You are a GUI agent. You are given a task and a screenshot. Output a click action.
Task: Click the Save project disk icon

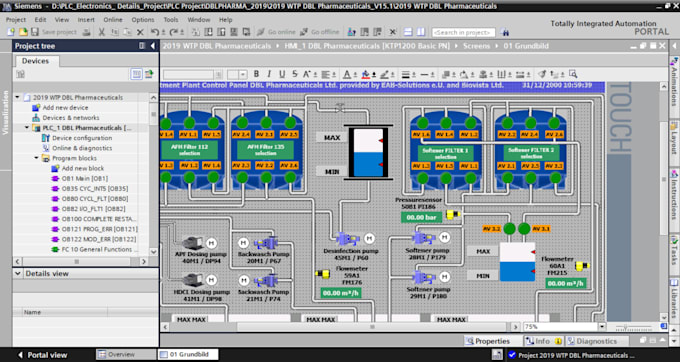pos(35,32)
